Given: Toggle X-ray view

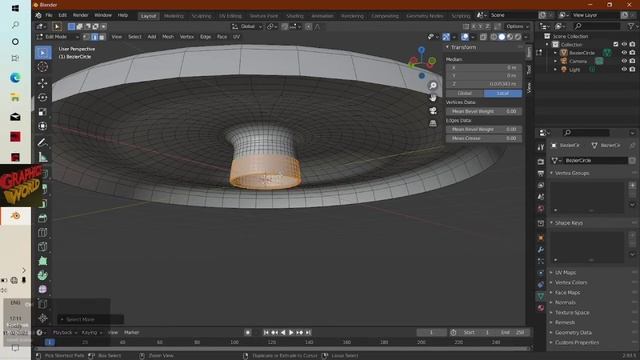Looking at the screenshot, I should pos(483,37).
